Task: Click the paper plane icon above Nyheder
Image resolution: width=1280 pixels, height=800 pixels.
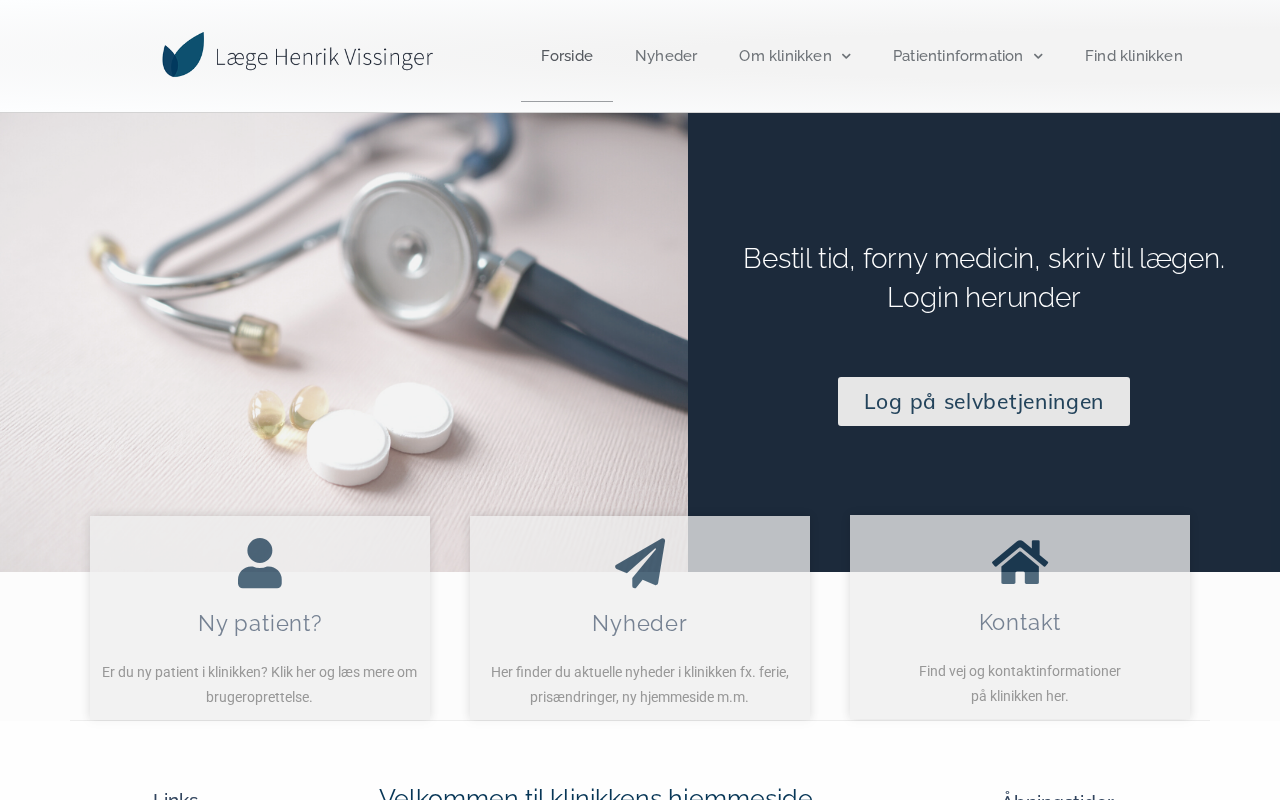Action: (x=640, y=563)
